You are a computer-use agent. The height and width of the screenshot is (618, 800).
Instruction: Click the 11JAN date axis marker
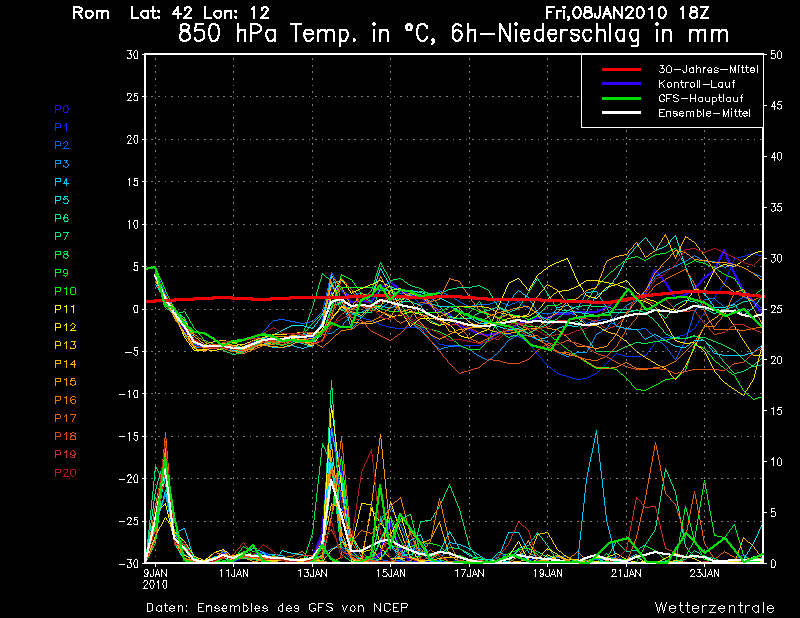click(233, 574)
